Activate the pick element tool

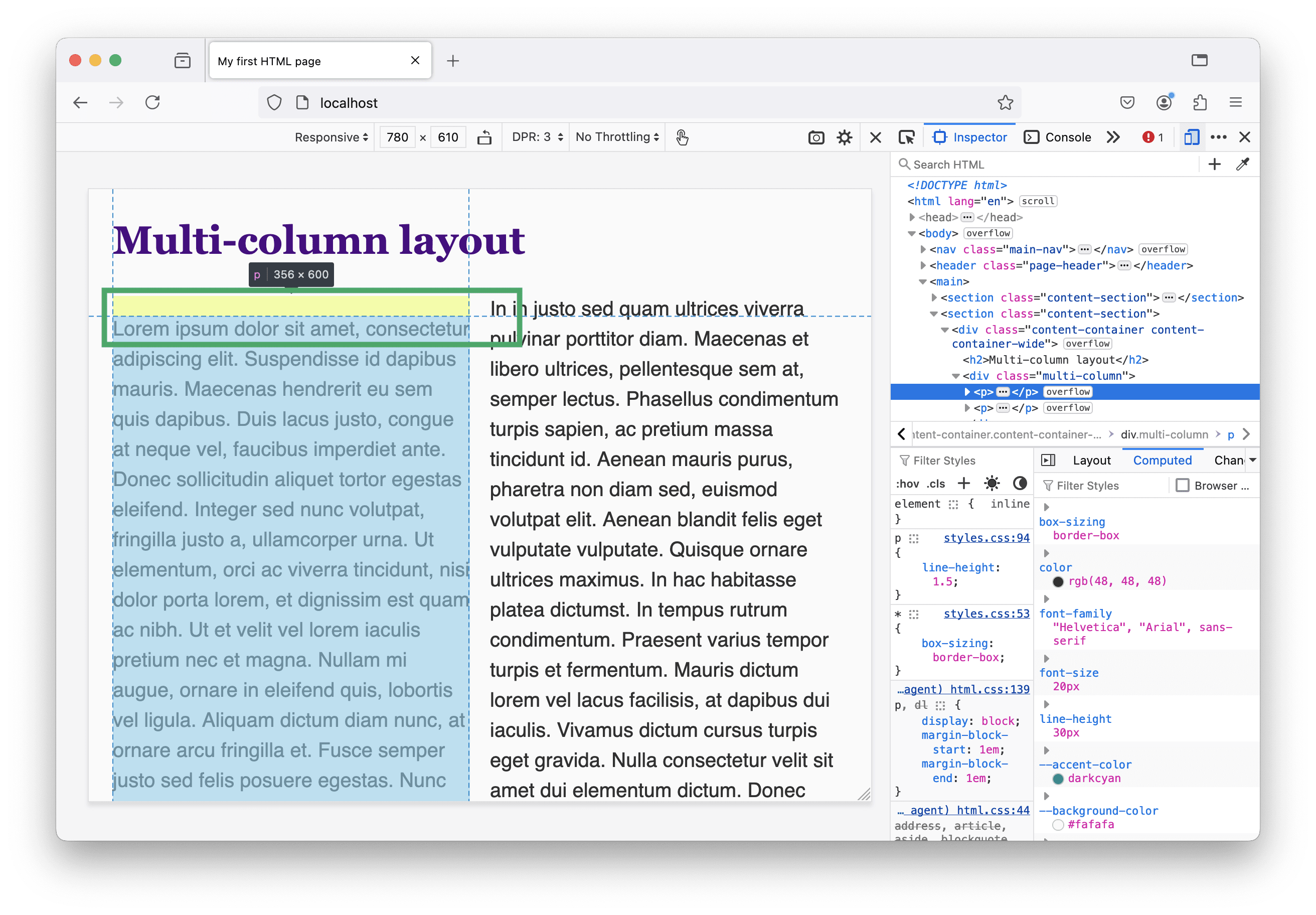pyautogui.click(x=906, y=137)
